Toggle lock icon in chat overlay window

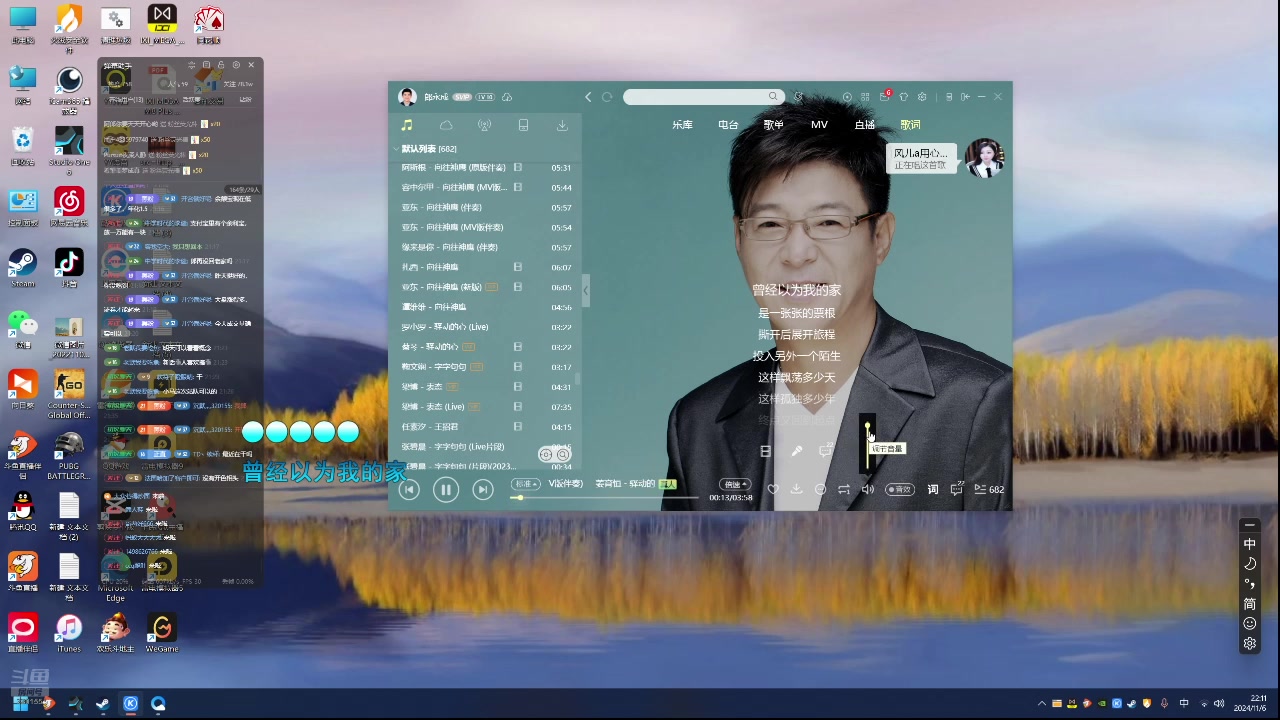point(220,66)
